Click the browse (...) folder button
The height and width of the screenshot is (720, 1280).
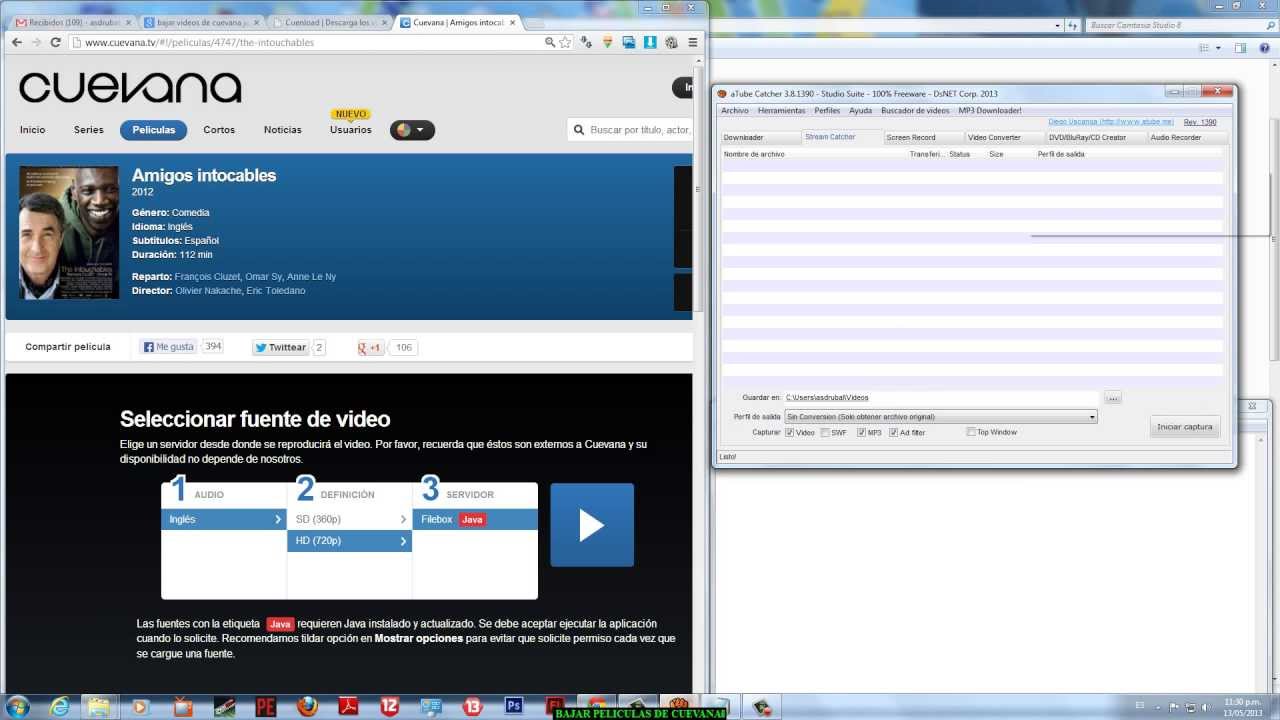[1113, 398]
